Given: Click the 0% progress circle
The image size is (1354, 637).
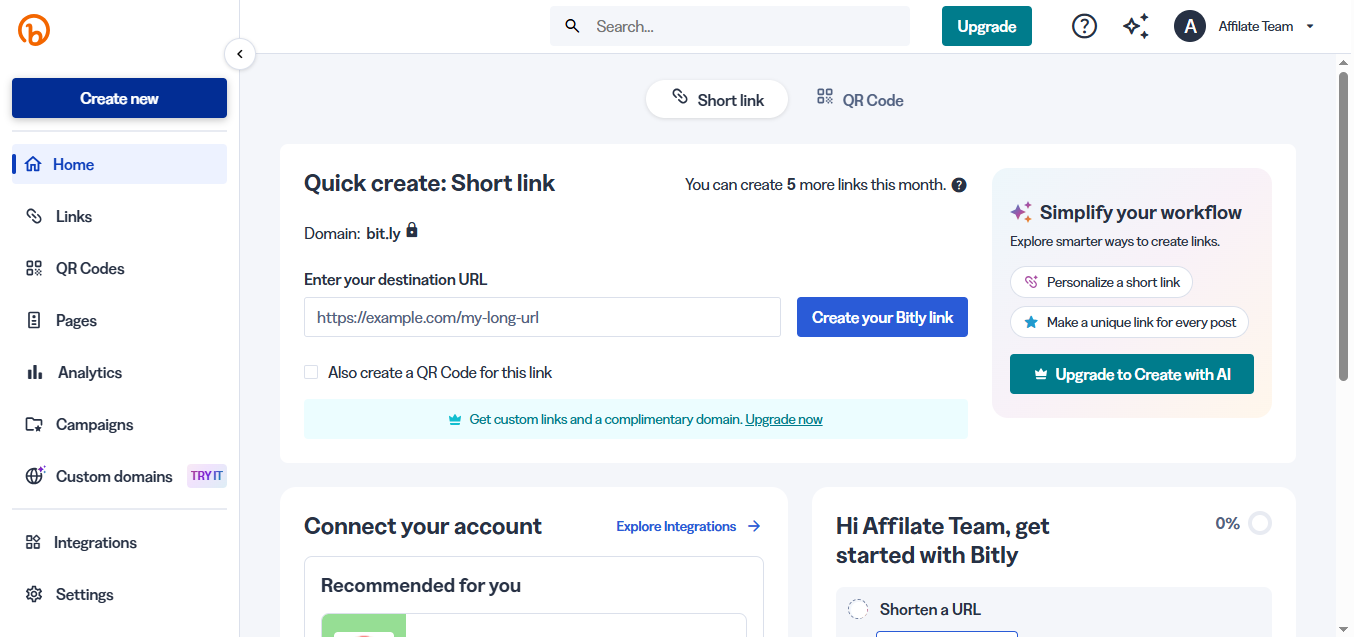Looking at the screenshot, I should (1260, 523).
